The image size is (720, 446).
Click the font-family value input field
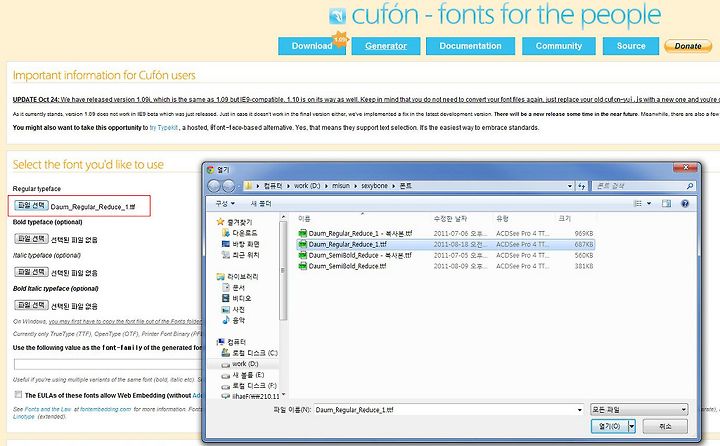108,364
